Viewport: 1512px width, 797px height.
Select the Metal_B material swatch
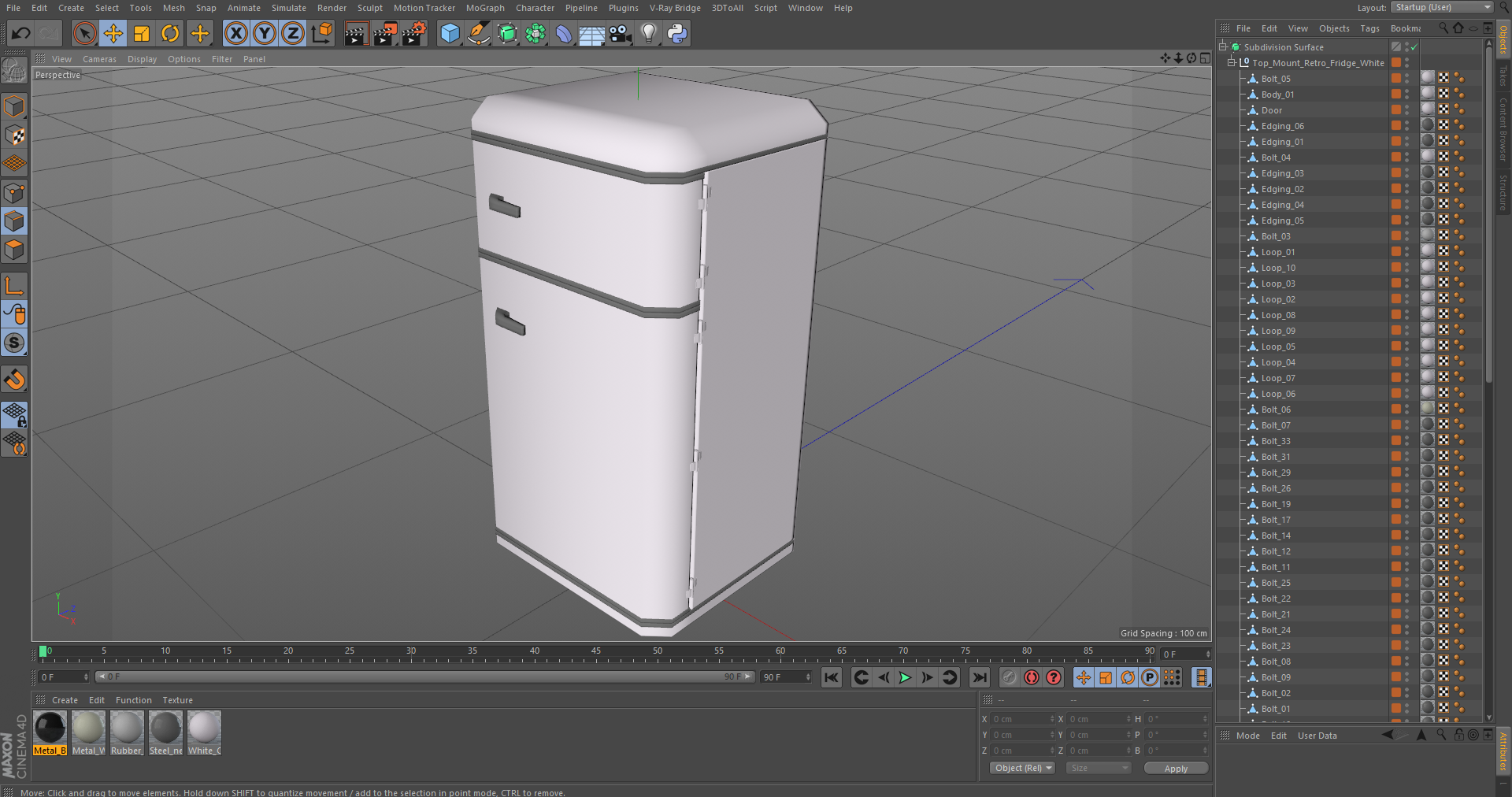(x=50, y=732)
